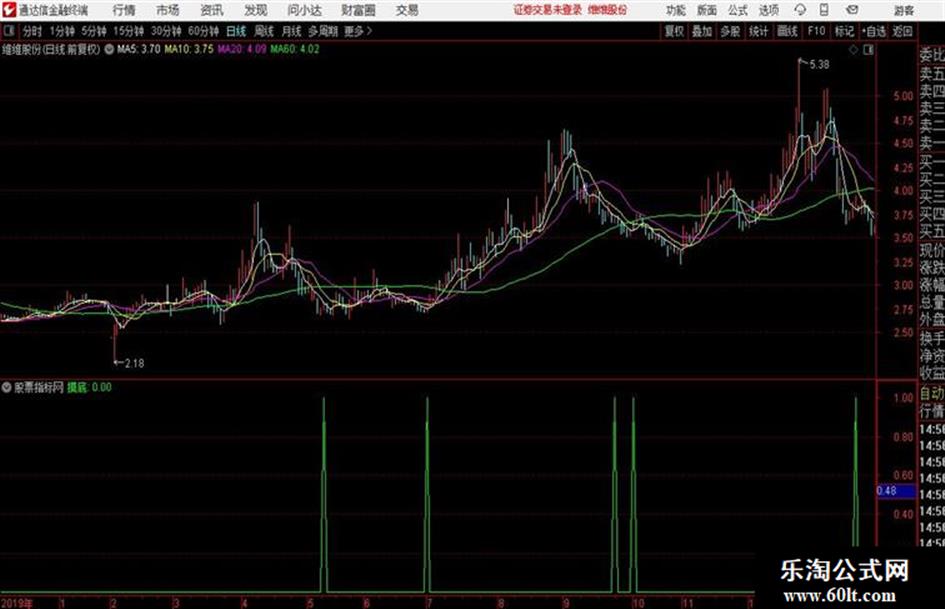Click the 复权 toolbar button
945x609 pixels.
point(674,31)
